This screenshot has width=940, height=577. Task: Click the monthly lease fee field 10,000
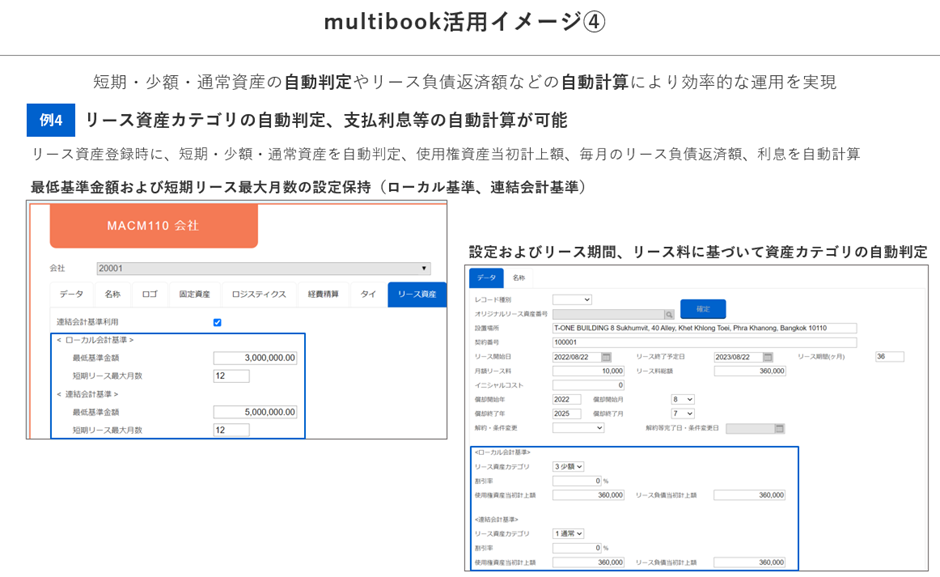click(588, 371)
